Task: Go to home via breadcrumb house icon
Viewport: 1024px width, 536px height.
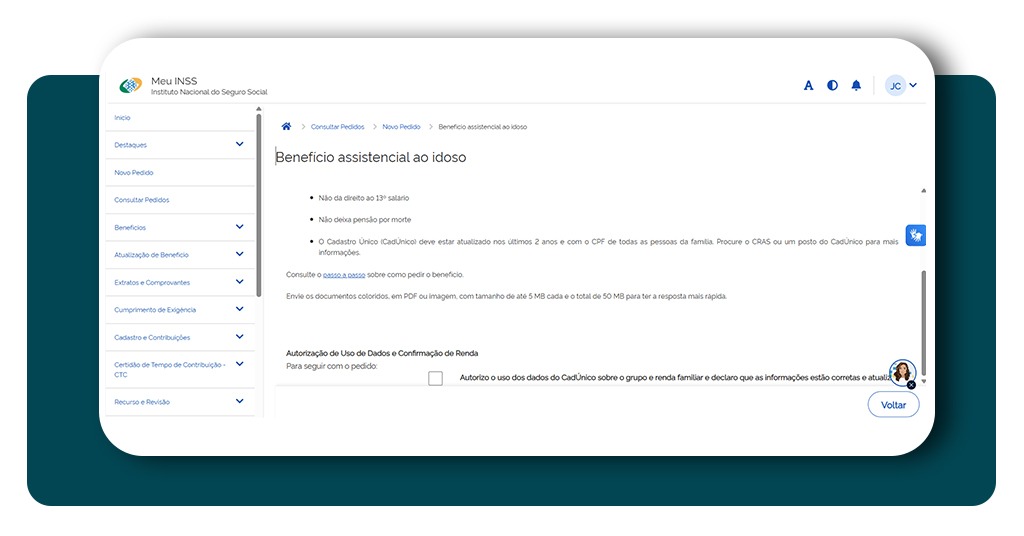Action: coord(286,126)
